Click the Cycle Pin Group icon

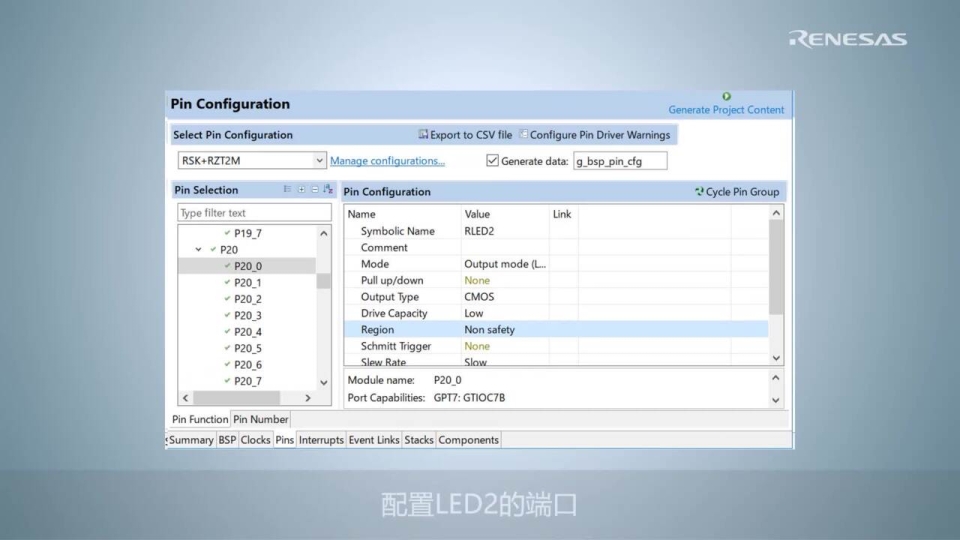click(x=699, y=192)
